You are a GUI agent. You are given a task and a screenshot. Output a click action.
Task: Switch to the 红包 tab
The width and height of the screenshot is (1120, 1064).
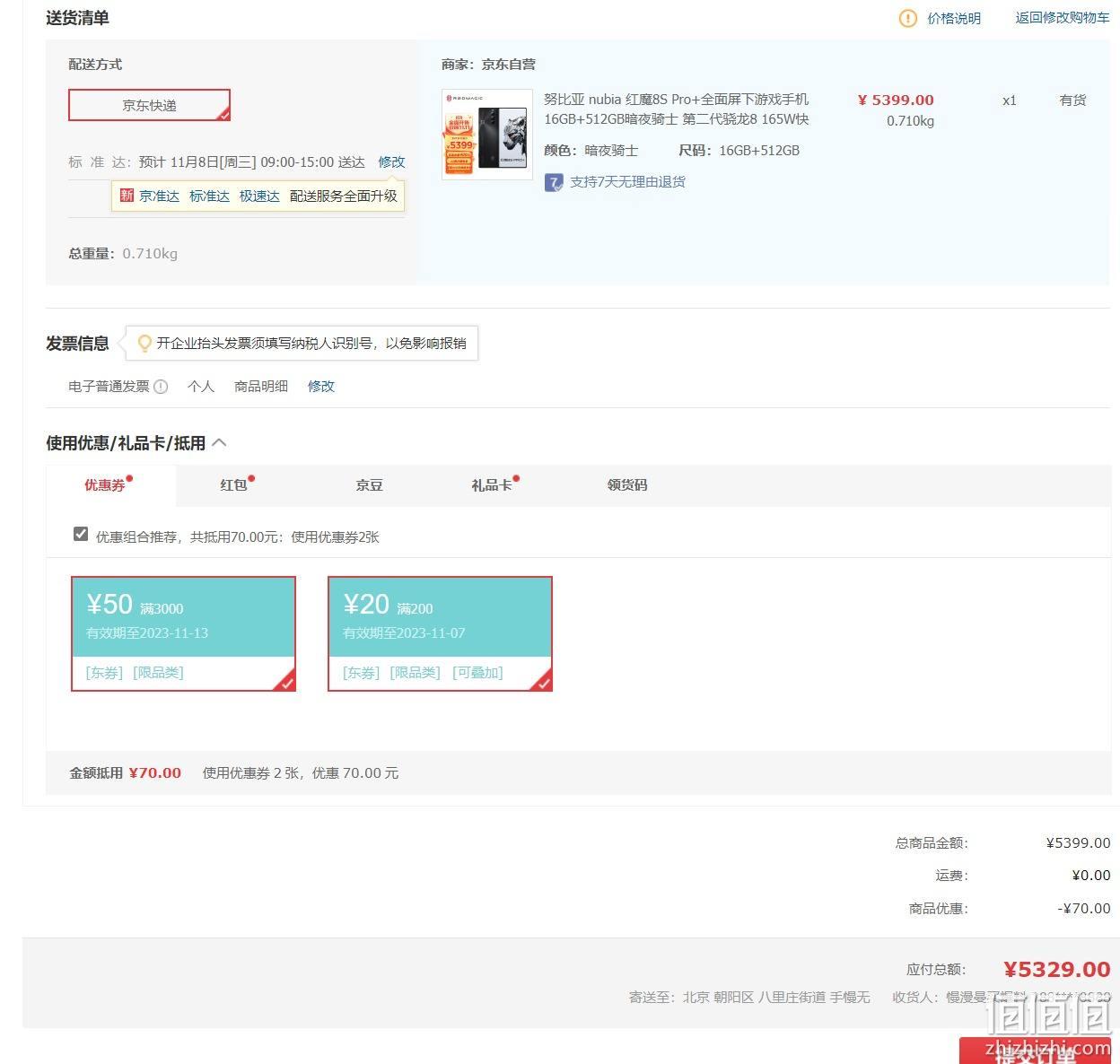point(233,485)
